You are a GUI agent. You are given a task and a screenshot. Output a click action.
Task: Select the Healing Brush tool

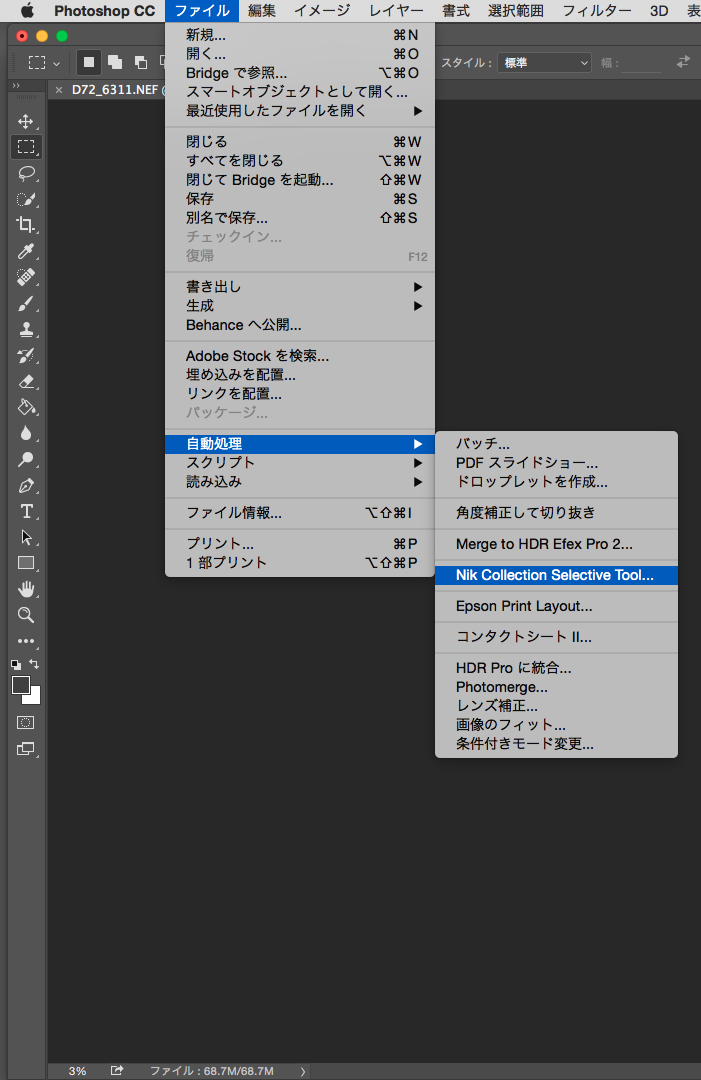[x=25, y=277]
